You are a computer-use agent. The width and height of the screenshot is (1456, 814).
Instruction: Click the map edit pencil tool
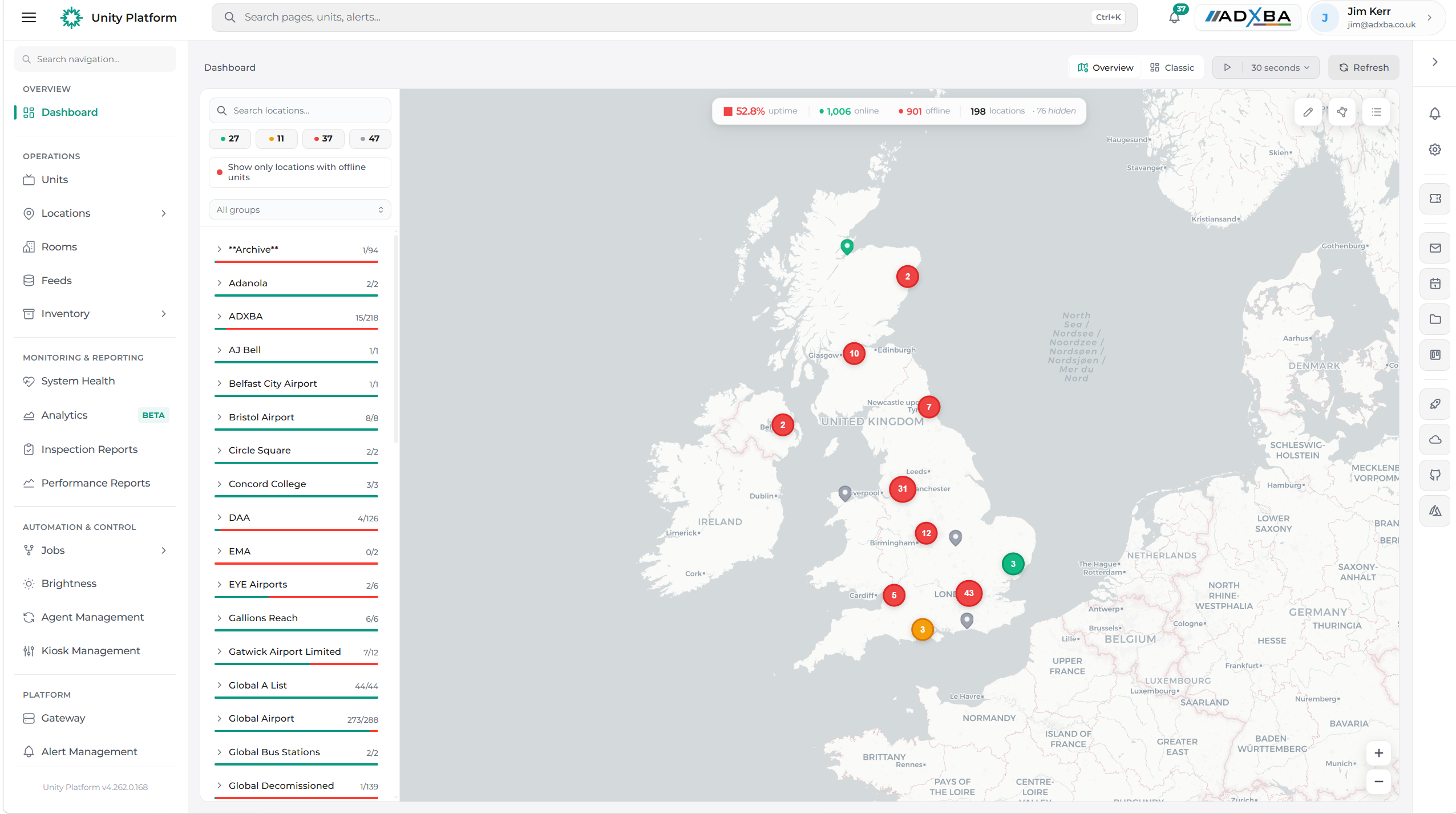(1308, 112)
